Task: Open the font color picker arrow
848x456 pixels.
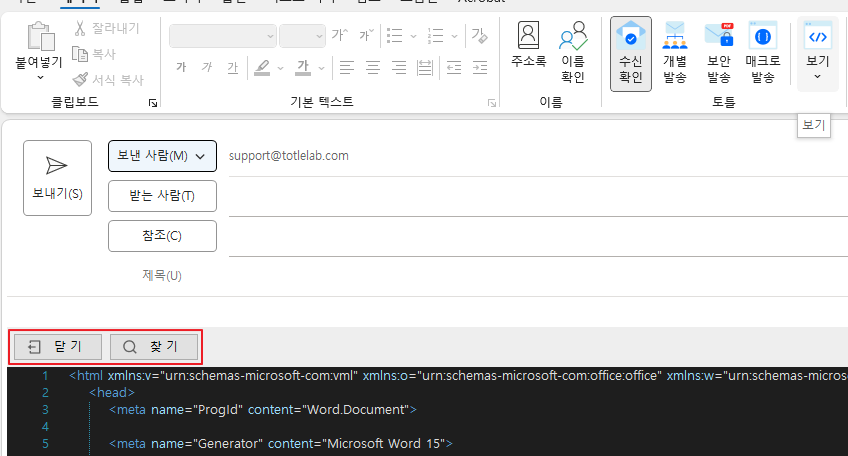Action: tap(323, 68)
